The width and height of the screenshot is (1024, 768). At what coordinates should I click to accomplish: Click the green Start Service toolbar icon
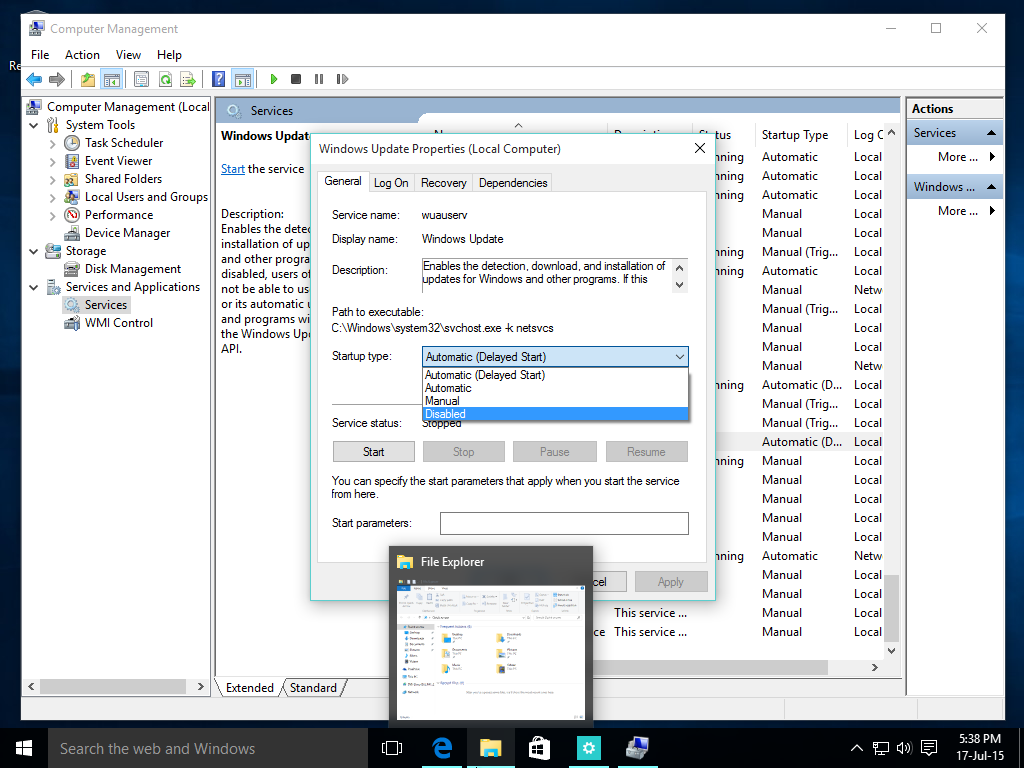click(x=274, y=79)
